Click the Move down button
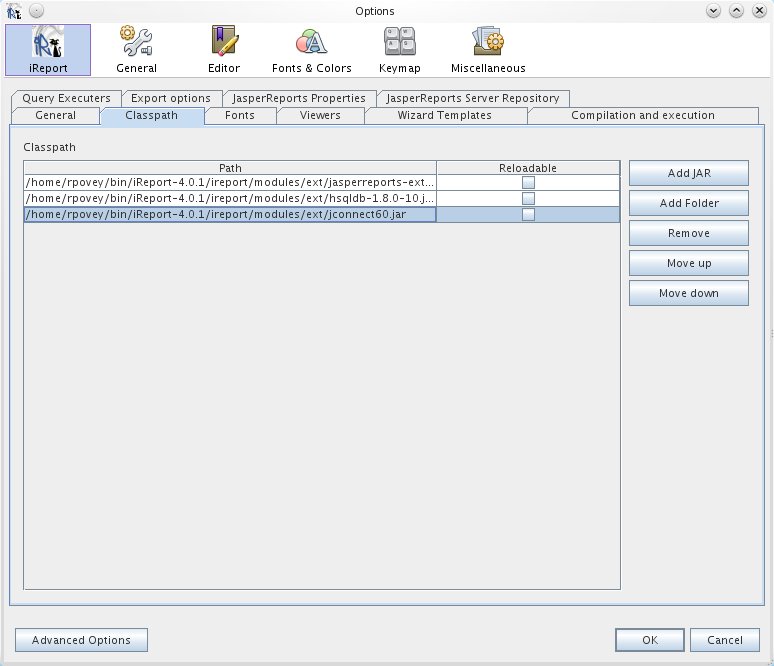 (689, 293)
